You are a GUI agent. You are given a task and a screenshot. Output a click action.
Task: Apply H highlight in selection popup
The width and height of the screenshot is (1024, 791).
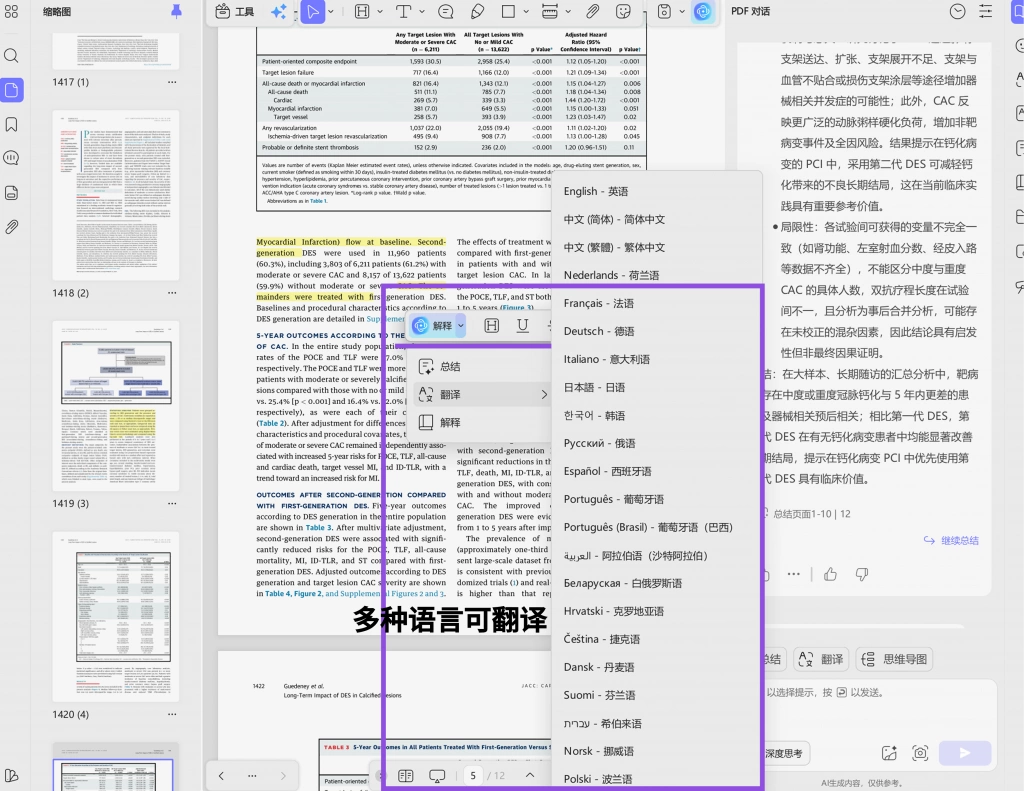pyautogui.click(x=492, y=325)
